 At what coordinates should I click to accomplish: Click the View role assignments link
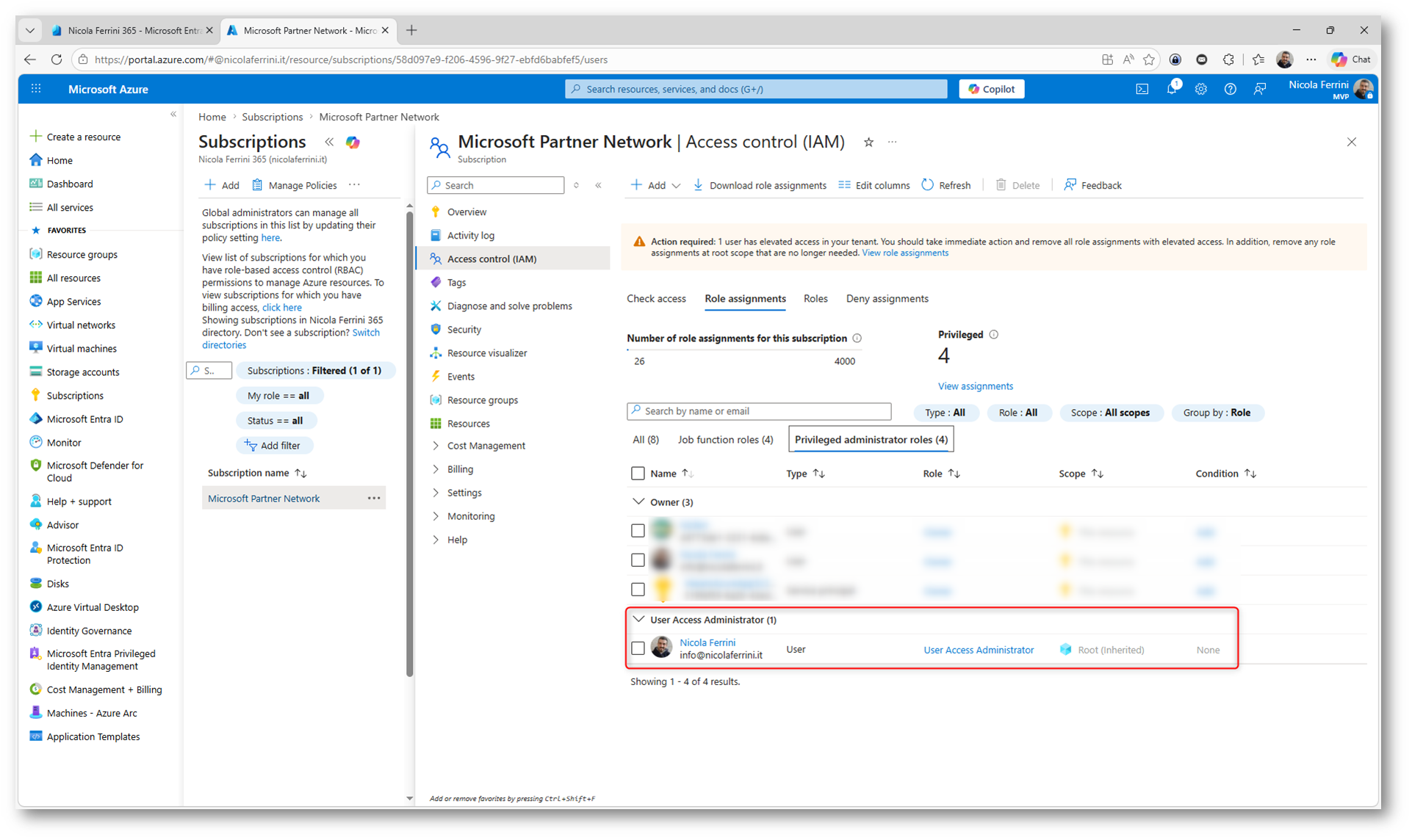tap(904, 253)
